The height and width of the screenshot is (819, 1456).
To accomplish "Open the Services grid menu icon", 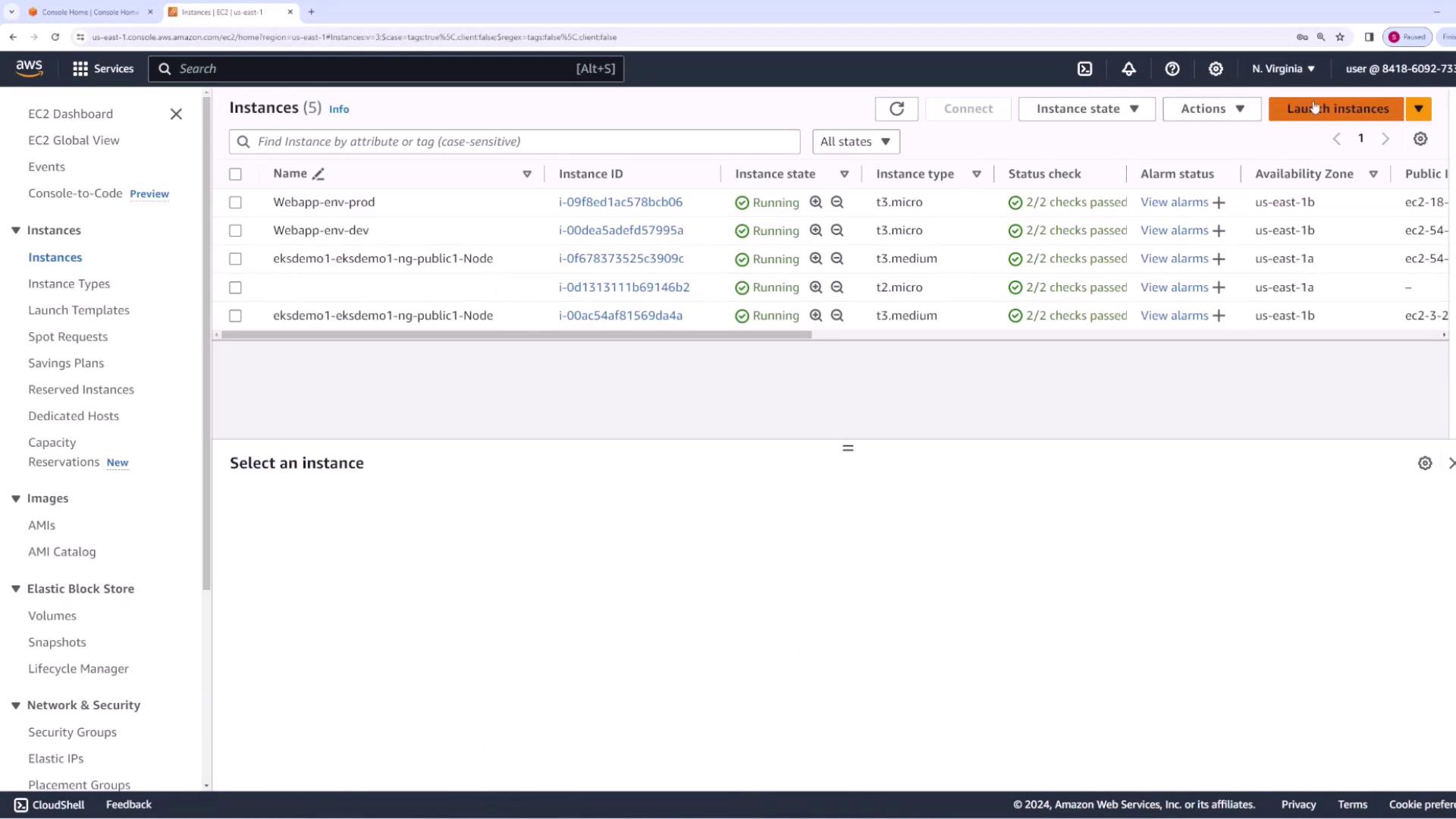I will (x=80, y=69).
